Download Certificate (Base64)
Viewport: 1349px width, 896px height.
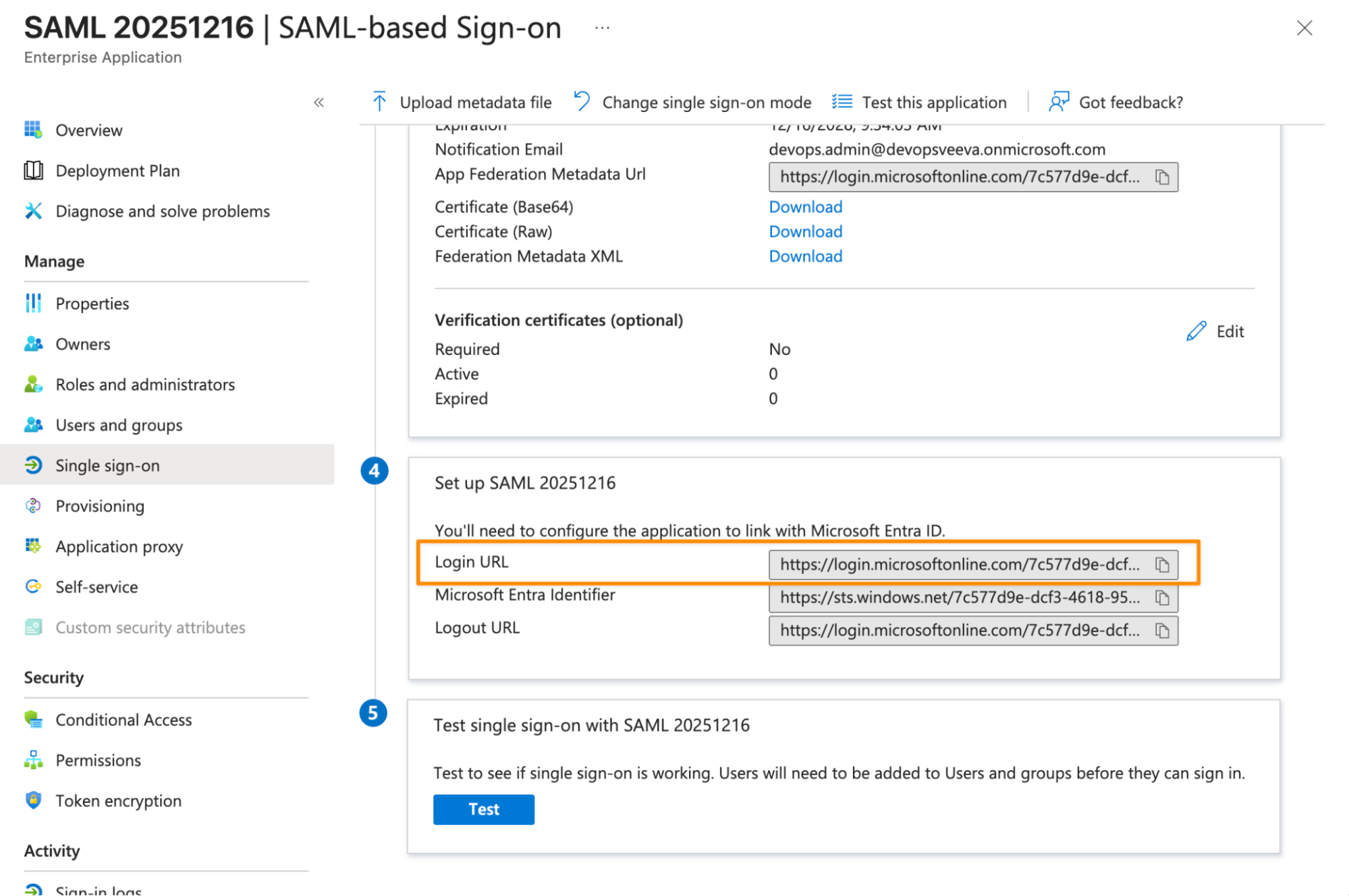click(x=805, y=206)
